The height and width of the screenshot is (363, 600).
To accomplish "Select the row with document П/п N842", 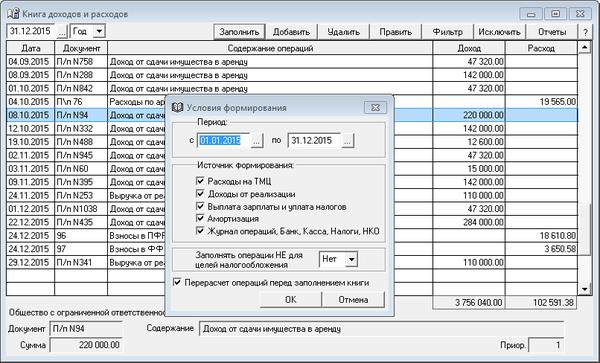I will tap(292, 88).
